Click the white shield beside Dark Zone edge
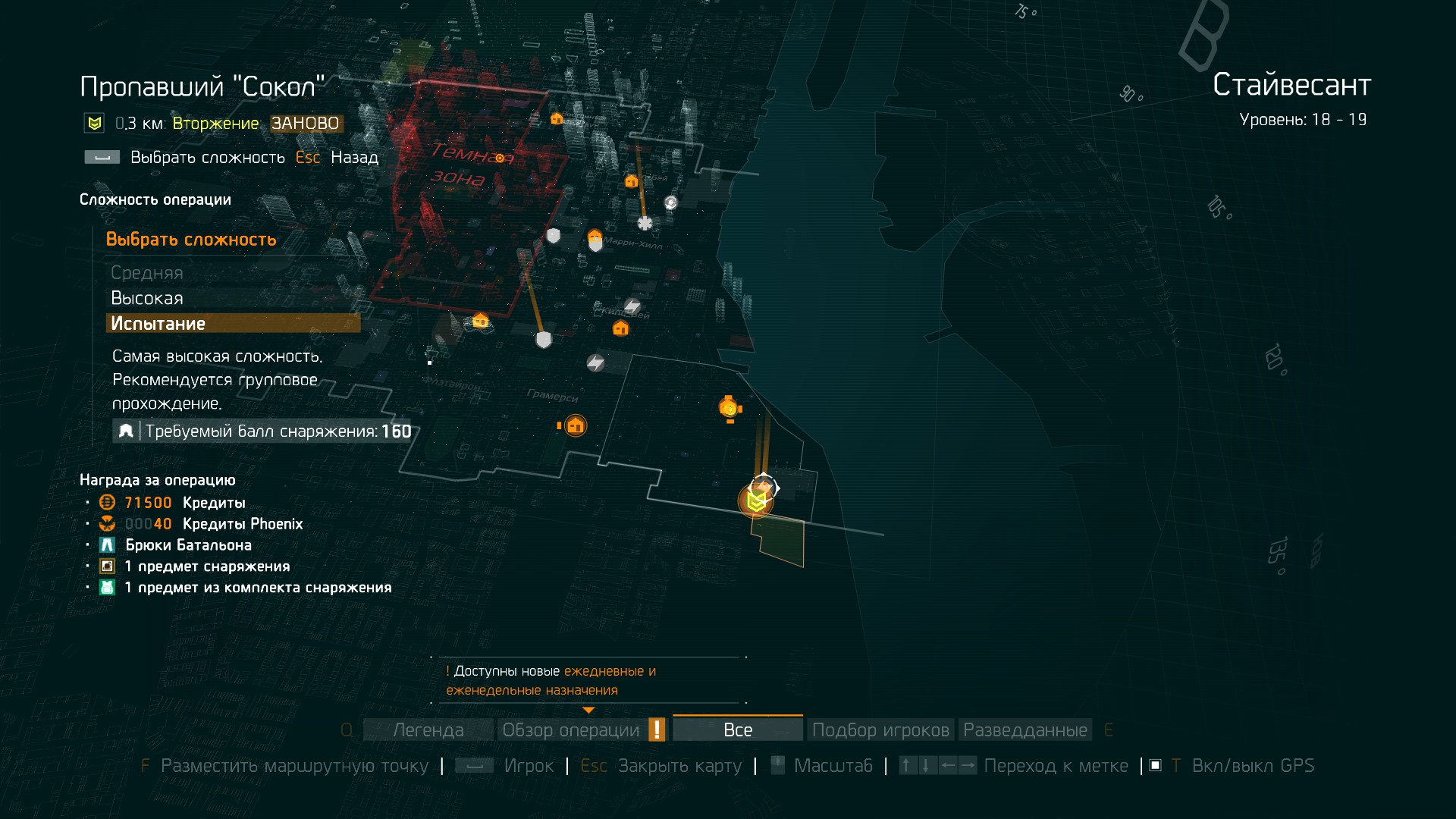Screen dimensions: 1456x819 point(554,236)
